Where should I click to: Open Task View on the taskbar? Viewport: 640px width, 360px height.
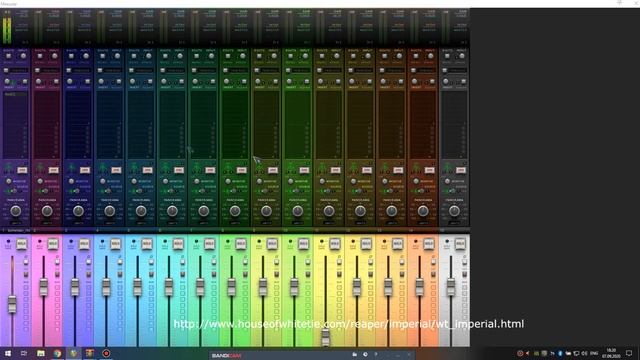coord(24,353)
